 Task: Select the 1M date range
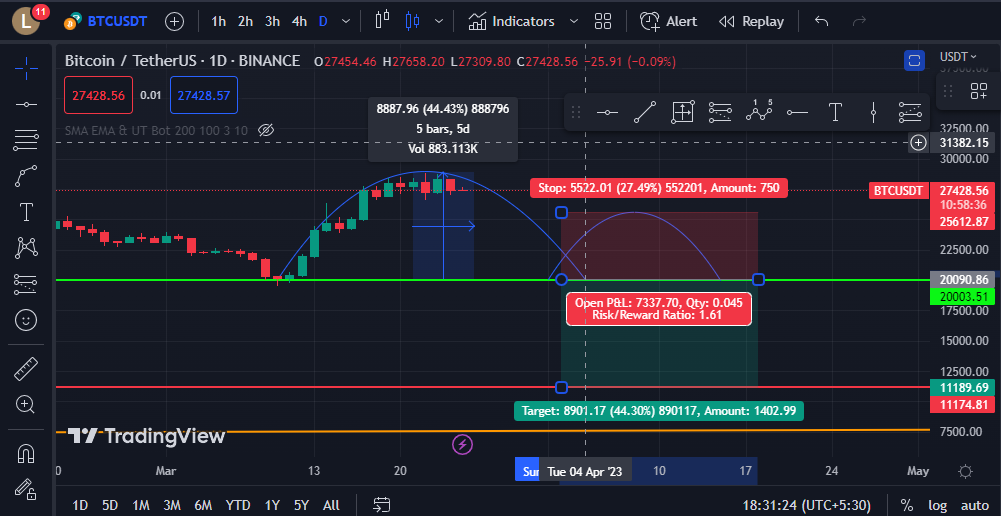click(x=141, y=505)
